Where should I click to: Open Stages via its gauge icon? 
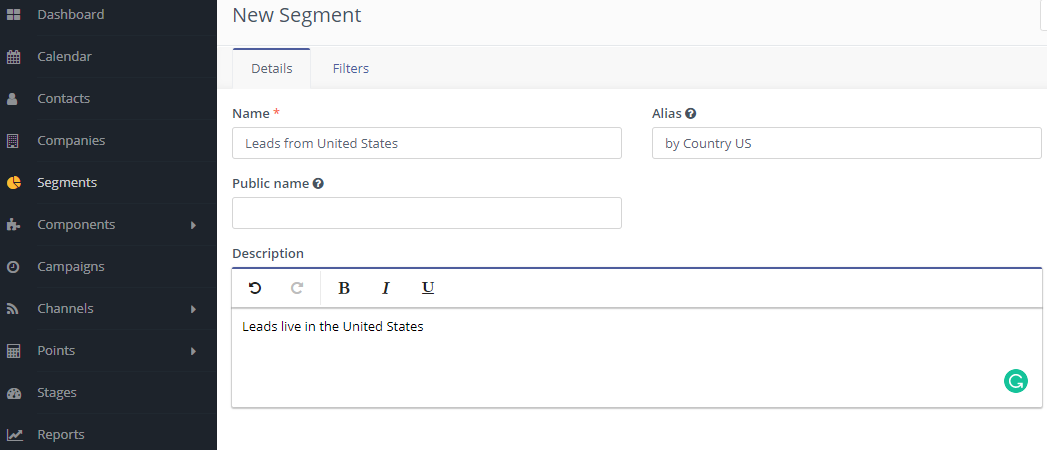click(x=13, y=393)
